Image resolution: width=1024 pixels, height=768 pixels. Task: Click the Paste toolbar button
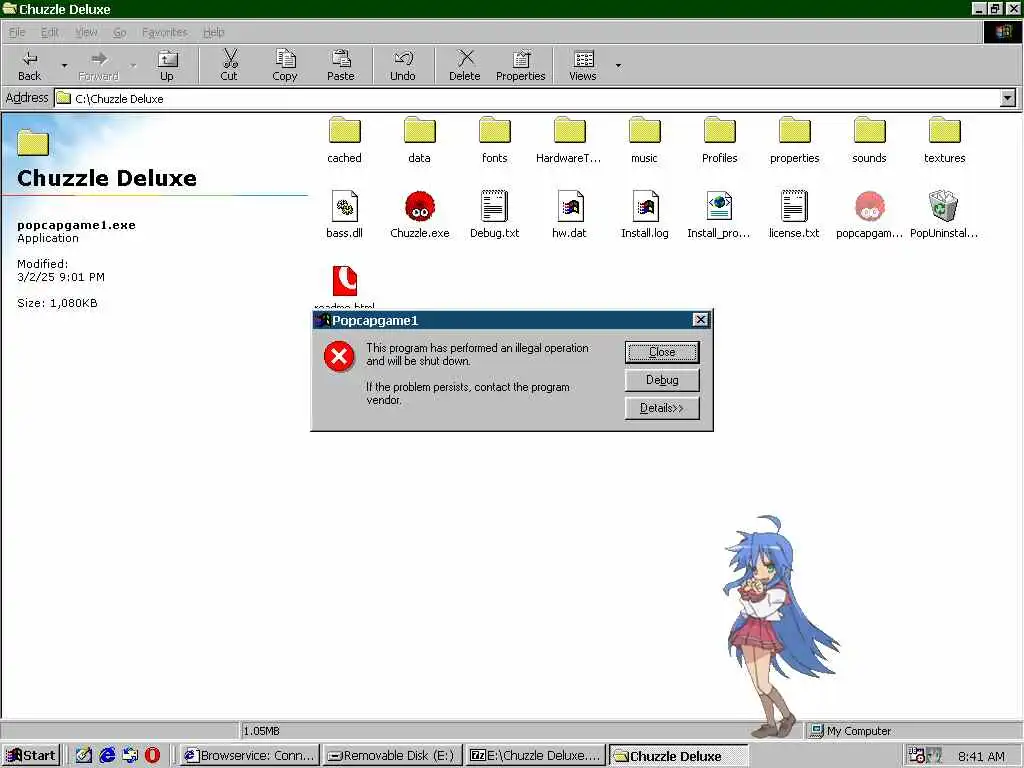(340, 65)
